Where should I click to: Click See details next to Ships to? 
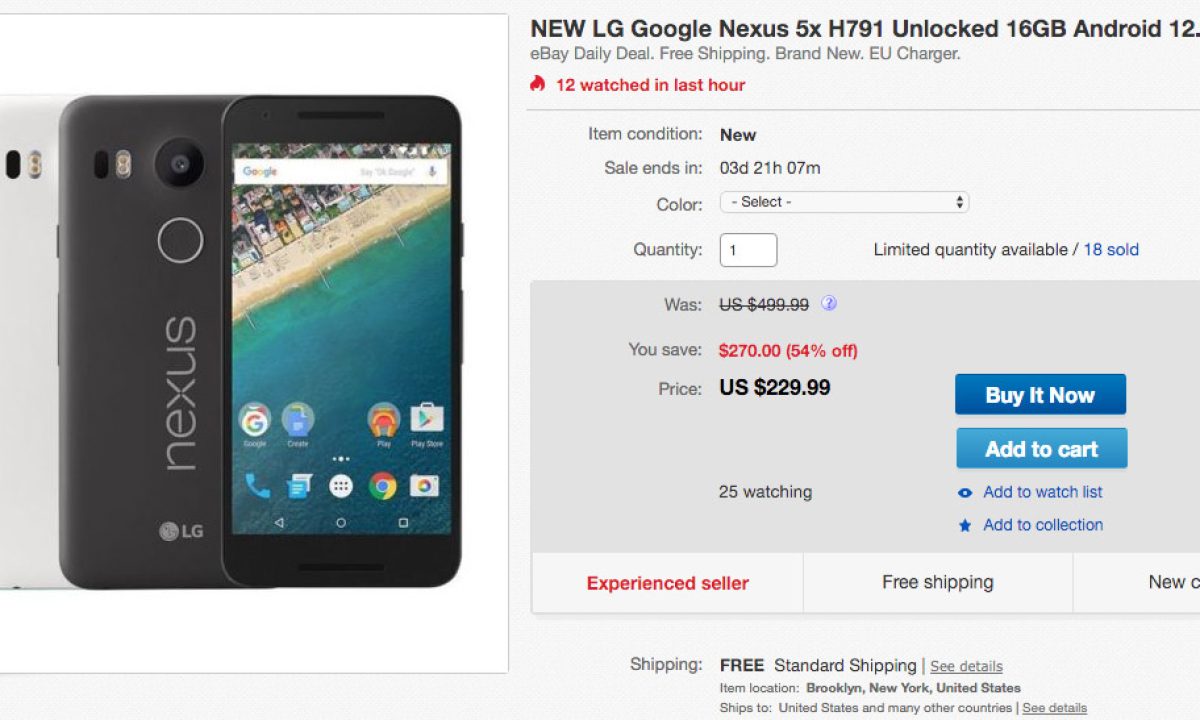[1054, 708]
